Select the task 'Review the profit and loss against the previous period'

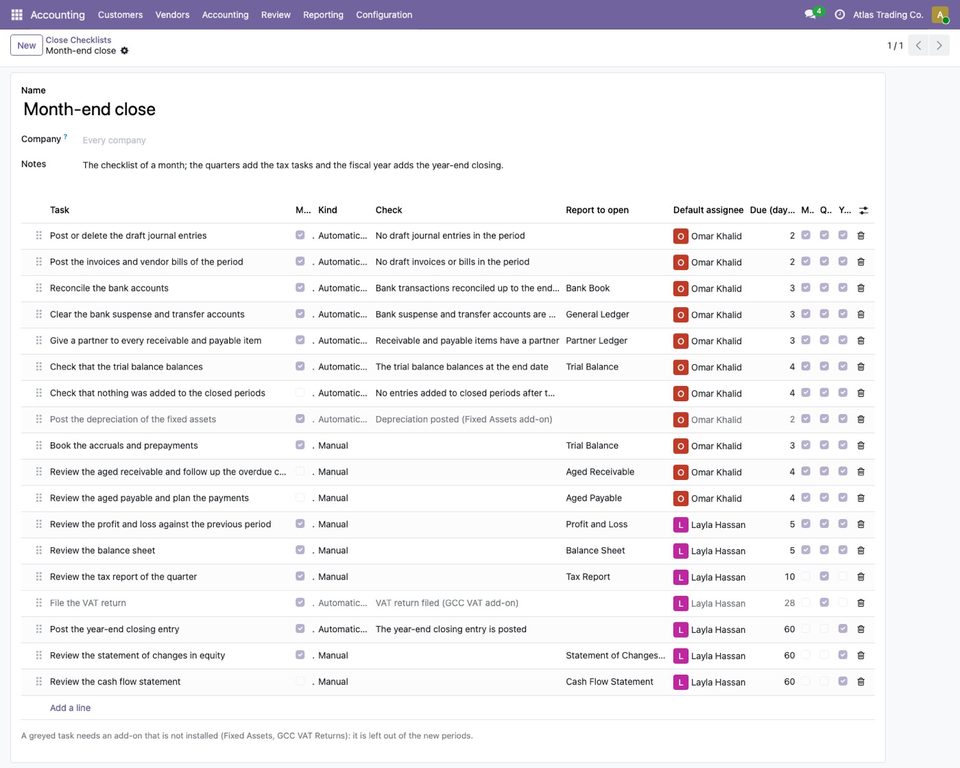[160, 524]
